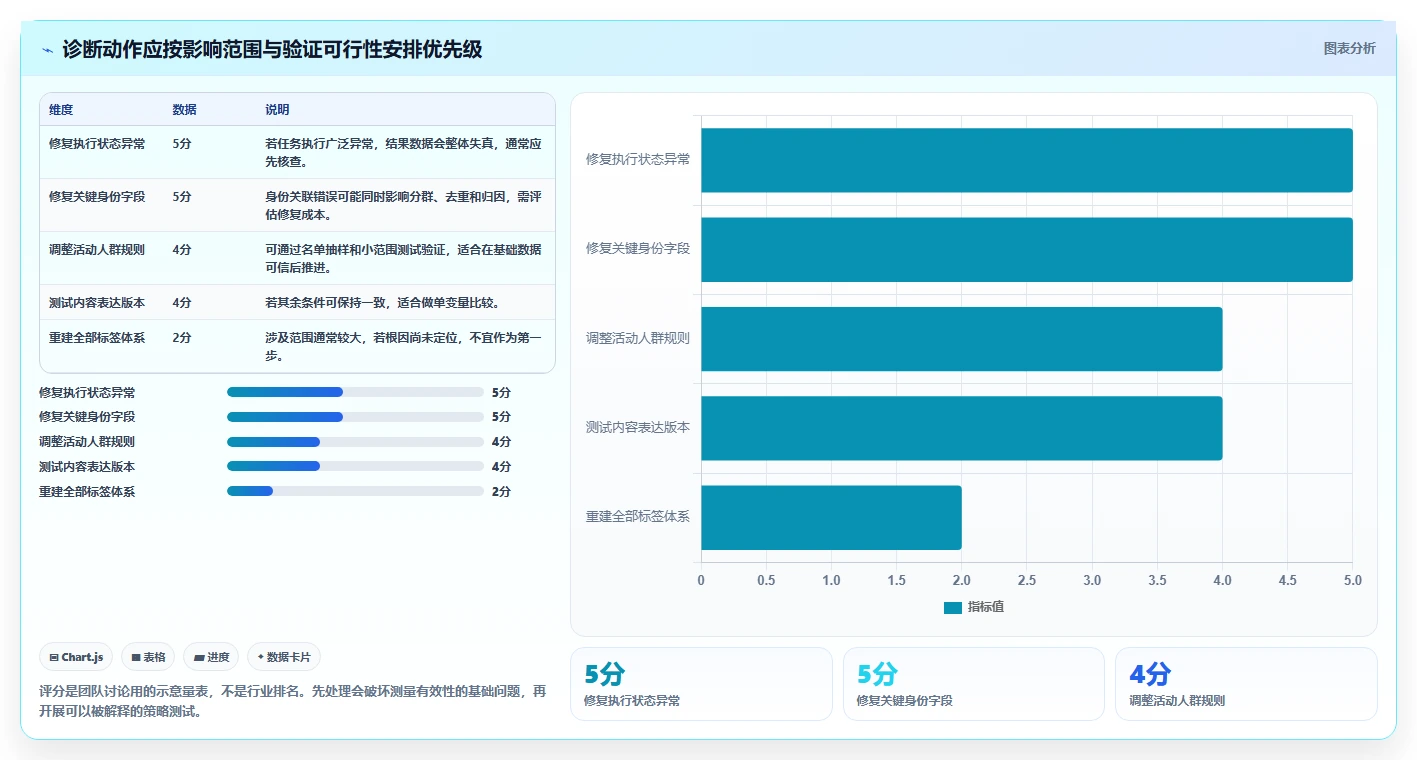Click description starting 若任务执行广泛异常
The height and width of the screenshot is (760, 1417).
[x=404, y=152]
